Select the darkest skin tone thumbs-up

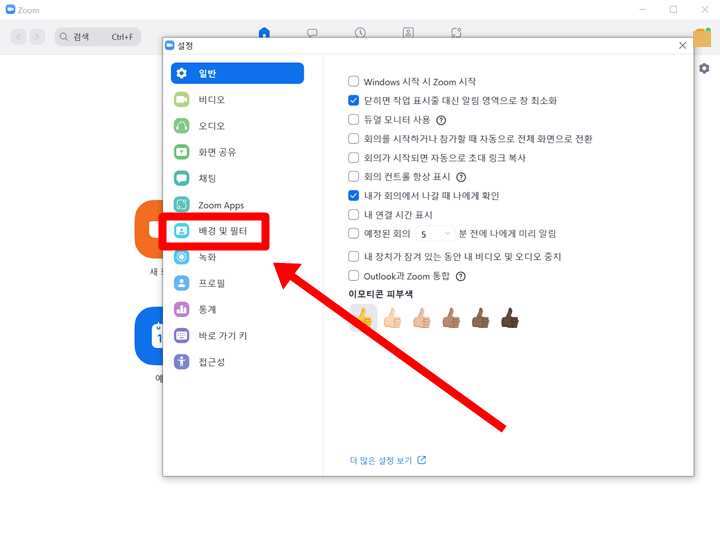pyautogui.click(x=510, y=318)
